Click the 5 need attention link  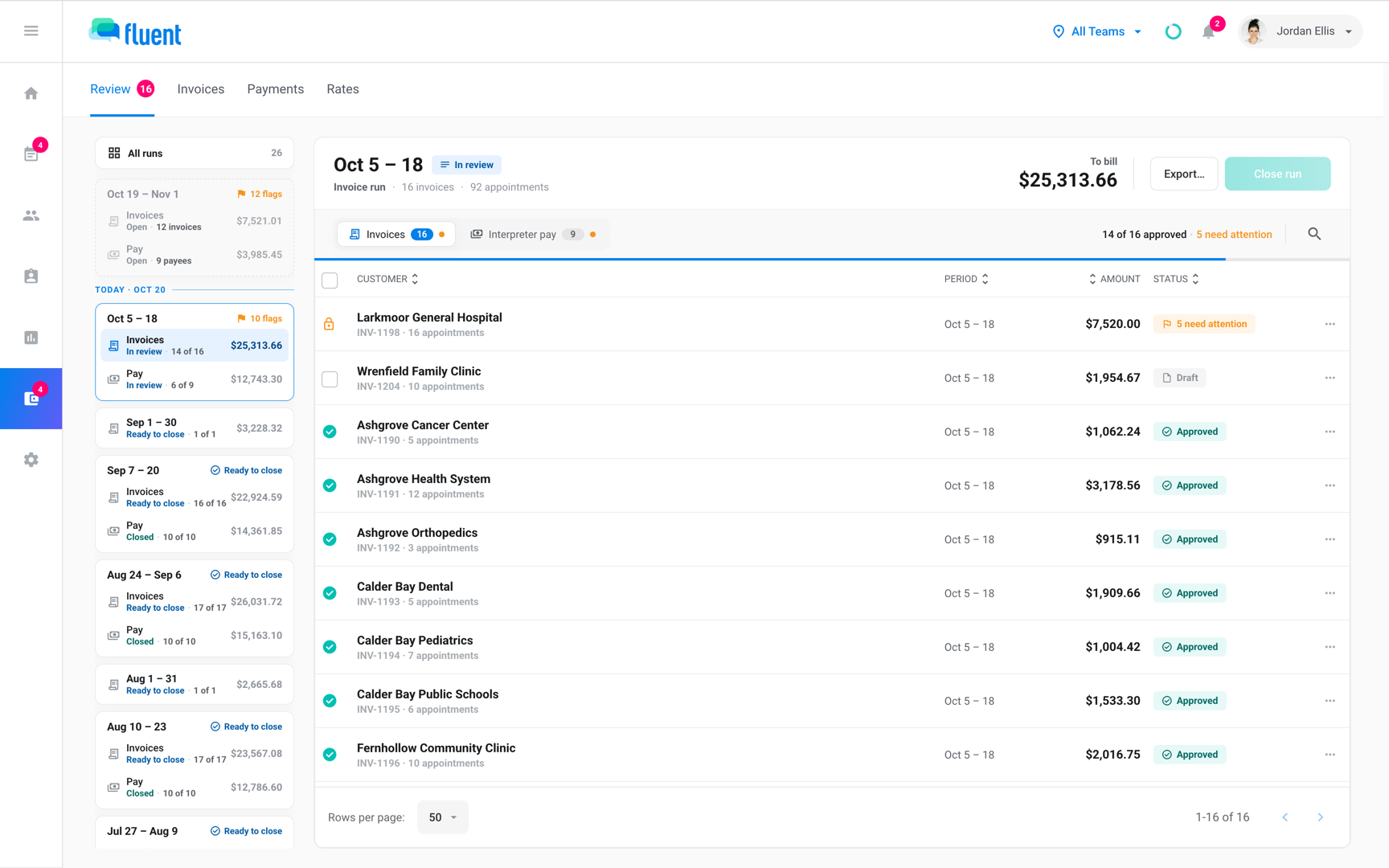click(x=1234, y=235)
